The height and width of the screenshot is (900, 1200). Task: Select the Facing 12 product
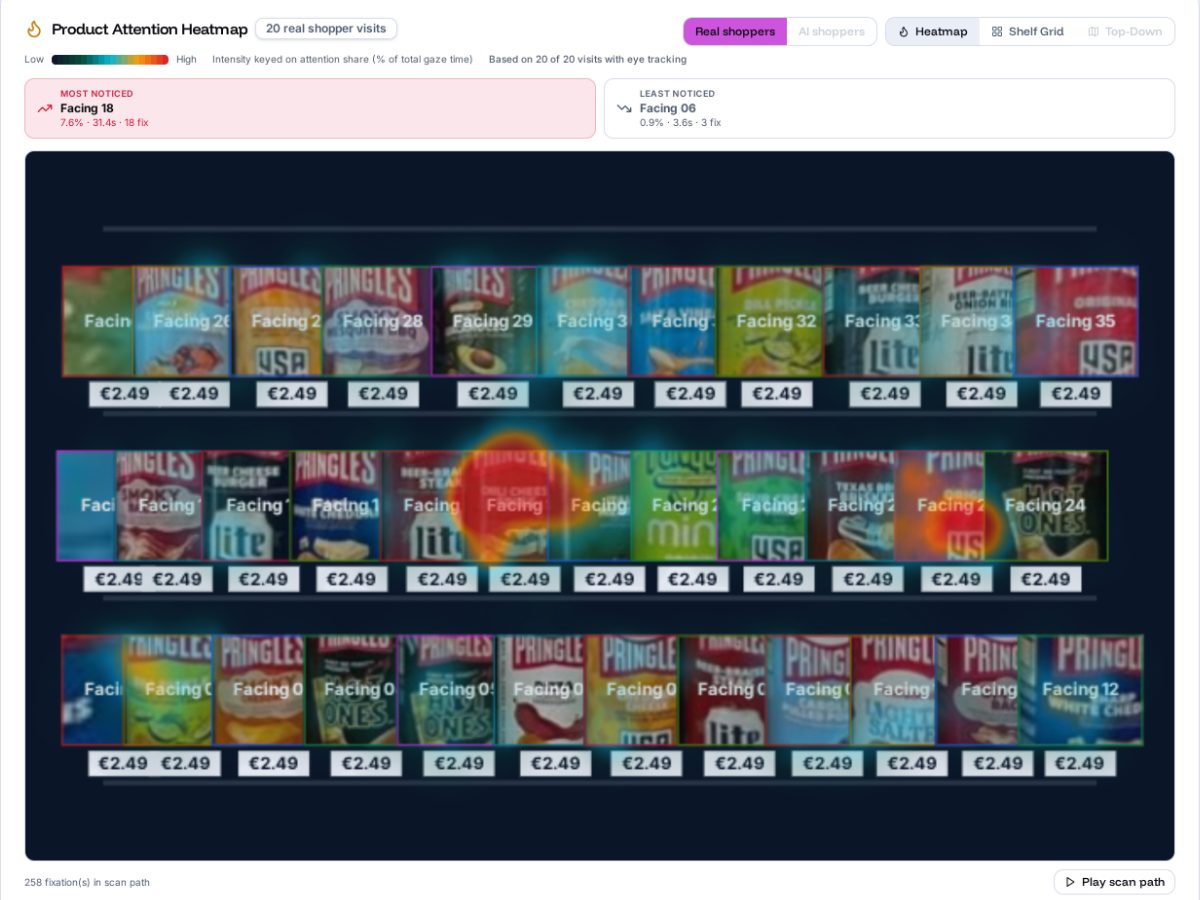(1081, 689)
